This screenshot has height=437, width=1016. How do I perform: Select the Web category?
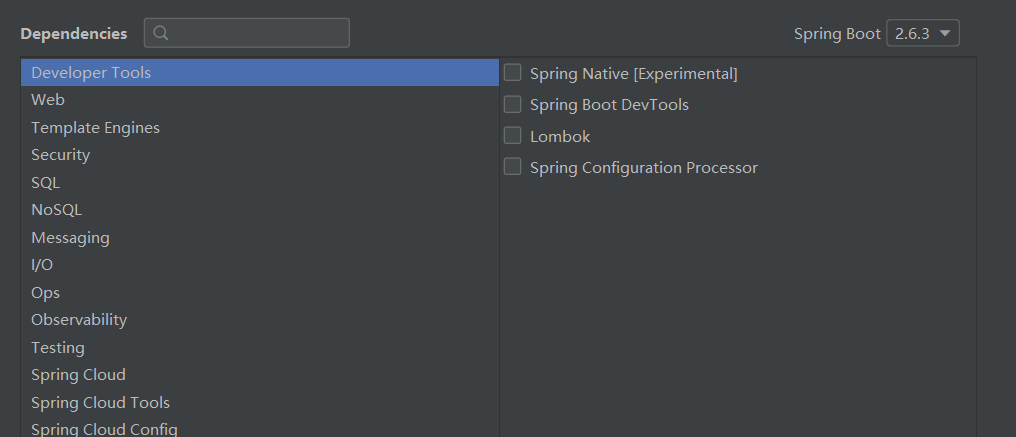tap(260, 100)
